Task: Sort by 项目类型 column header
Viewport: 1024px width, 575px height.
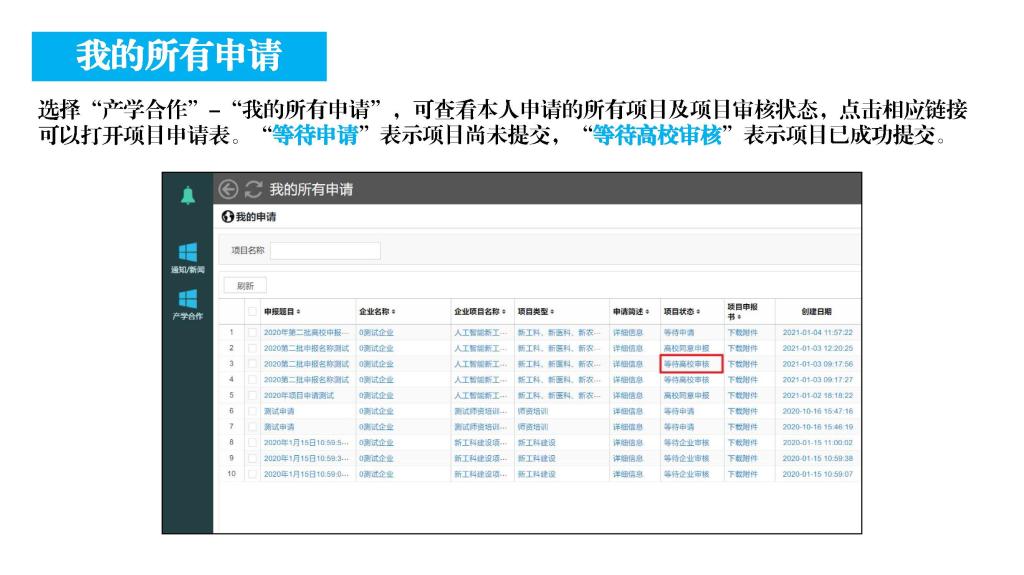Action: point(537,312)
